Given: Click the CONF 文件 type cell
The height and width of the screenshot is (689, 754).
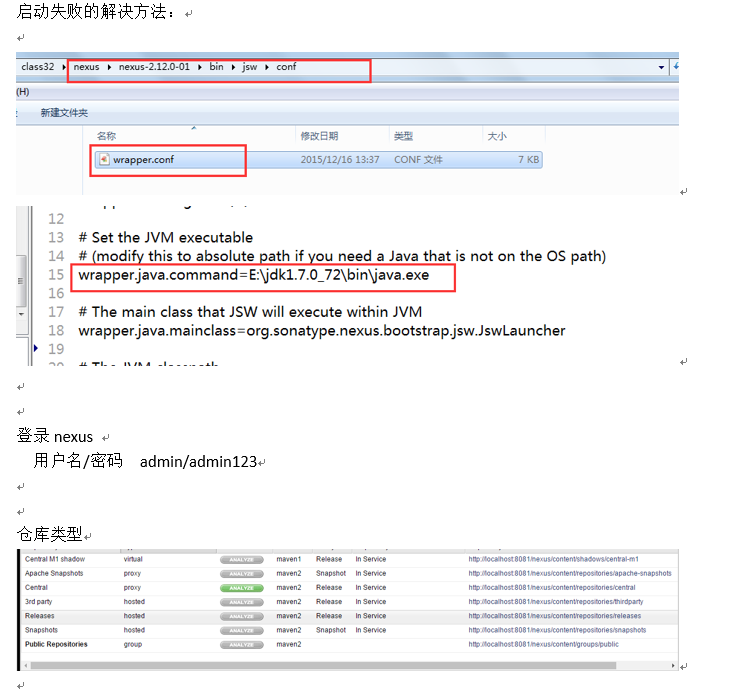Looking at the screenshot, I should [x=418, y=160].
